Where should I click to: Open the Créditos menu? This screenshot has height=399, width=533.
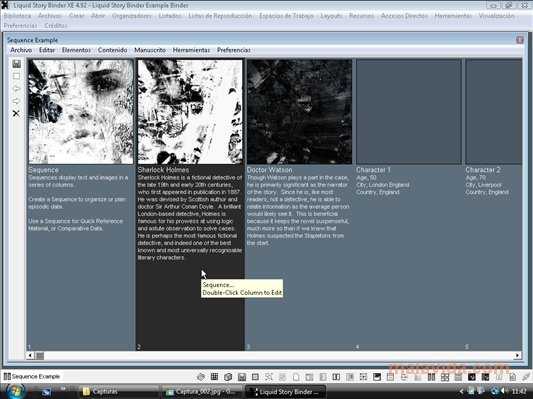[56, 25]
